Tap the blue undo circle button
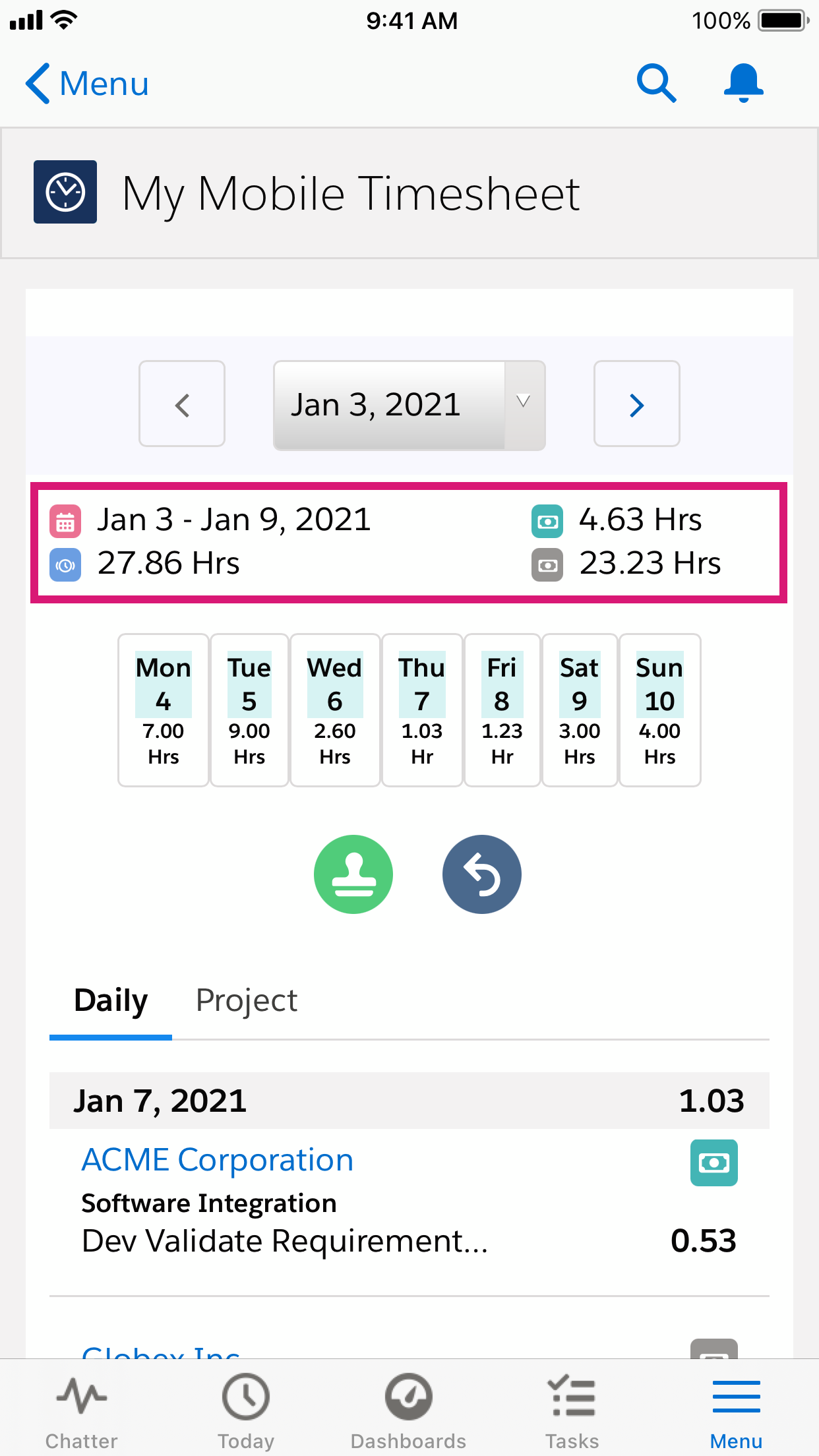This screenshot has width=819, height=1456. click(x=482, y=874)
